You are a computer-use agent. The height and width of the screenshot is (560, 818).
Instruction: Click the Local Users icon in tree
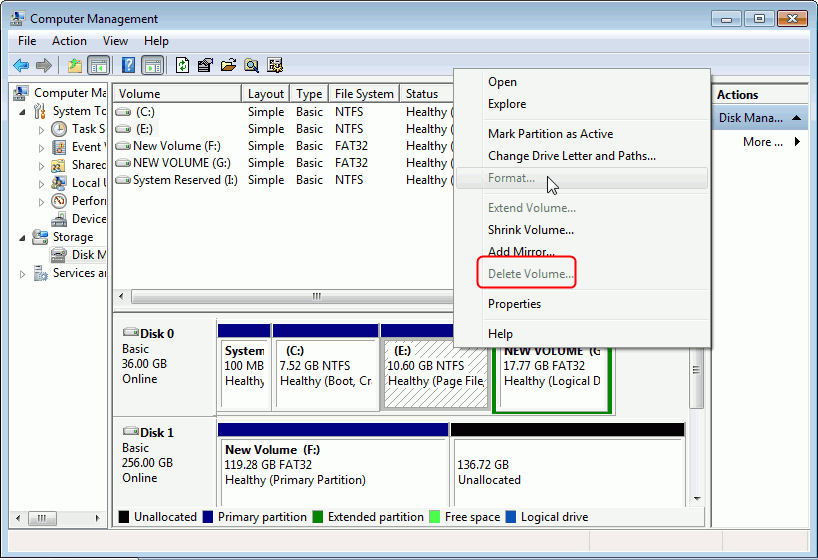pos(59,183)
